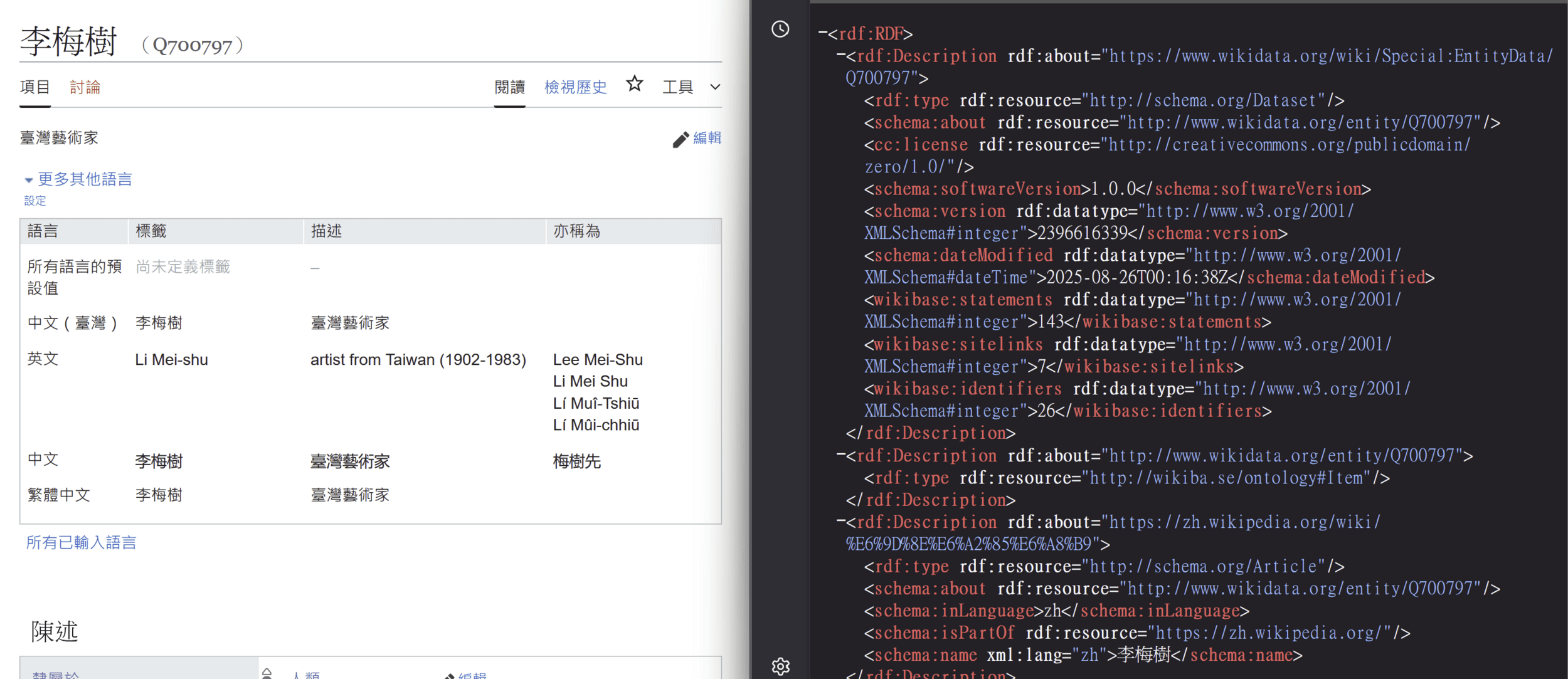Viewport: 1568px width, 679px height.
Task: Click the star watchlist icon
Action: pos(634,84)
